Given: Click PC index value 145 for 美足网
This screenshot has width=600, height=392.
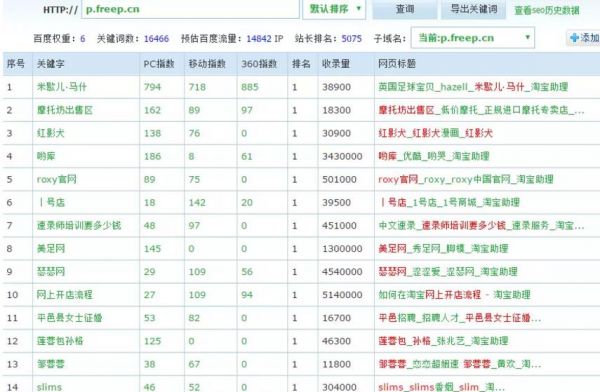Looking at the screenshot, I should click(152, 248).
